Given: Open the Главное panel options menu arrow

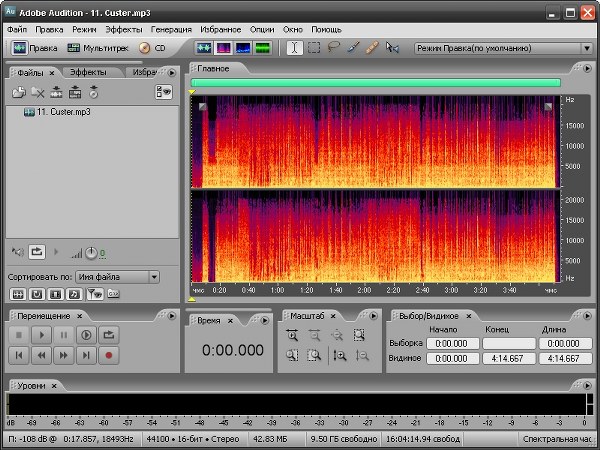Looking at the screenshot, I should tap(587, 69).
